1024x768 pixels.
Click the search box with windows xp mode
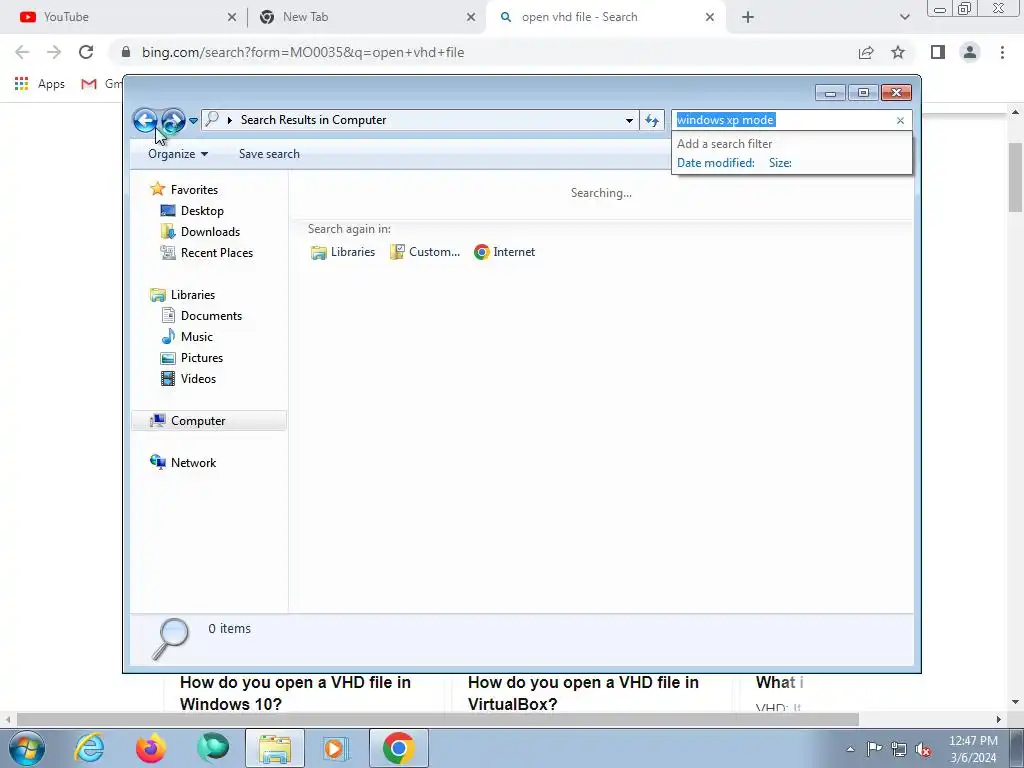(782, 120)
